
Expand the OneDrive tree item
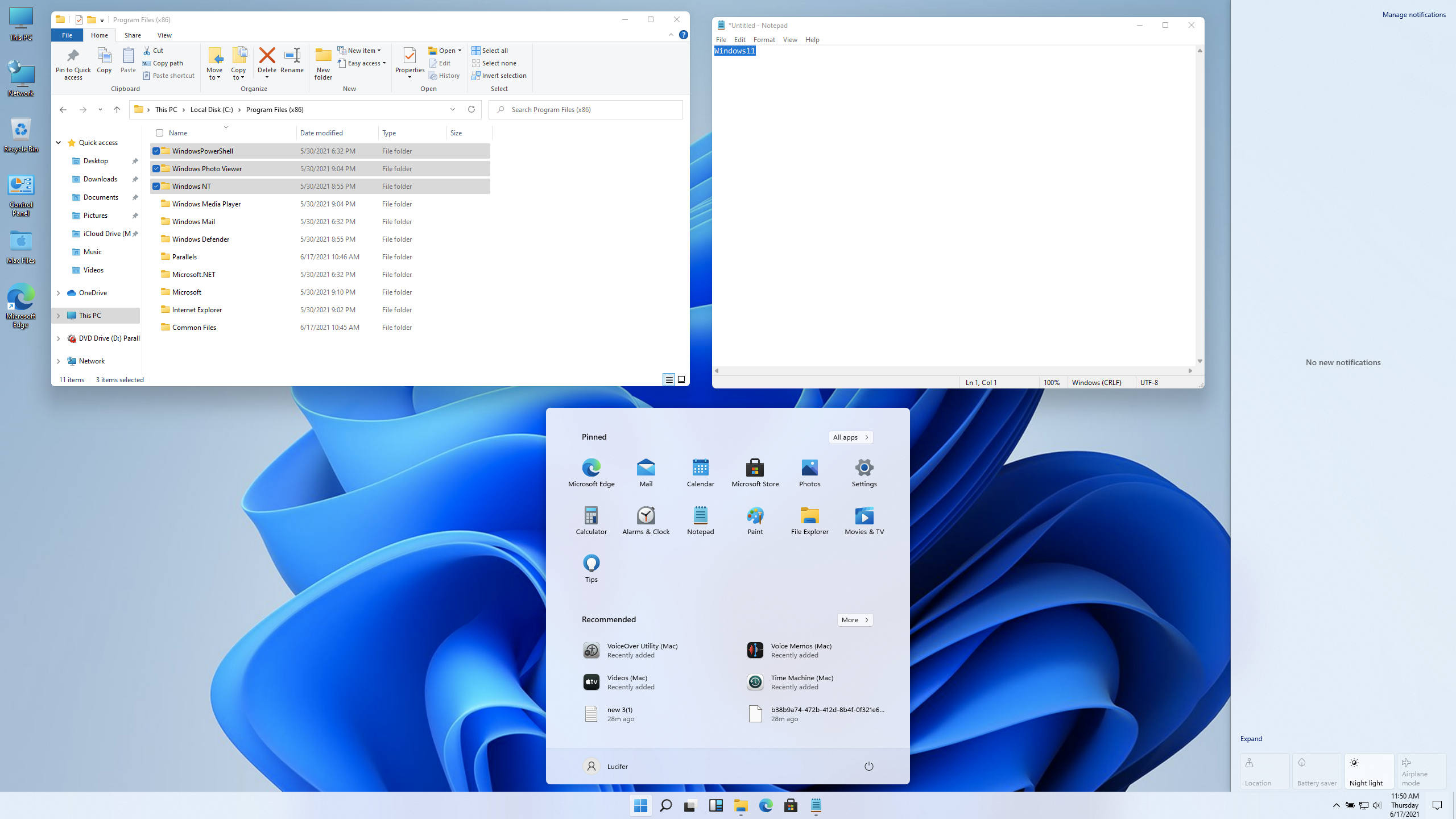(58, 292)
